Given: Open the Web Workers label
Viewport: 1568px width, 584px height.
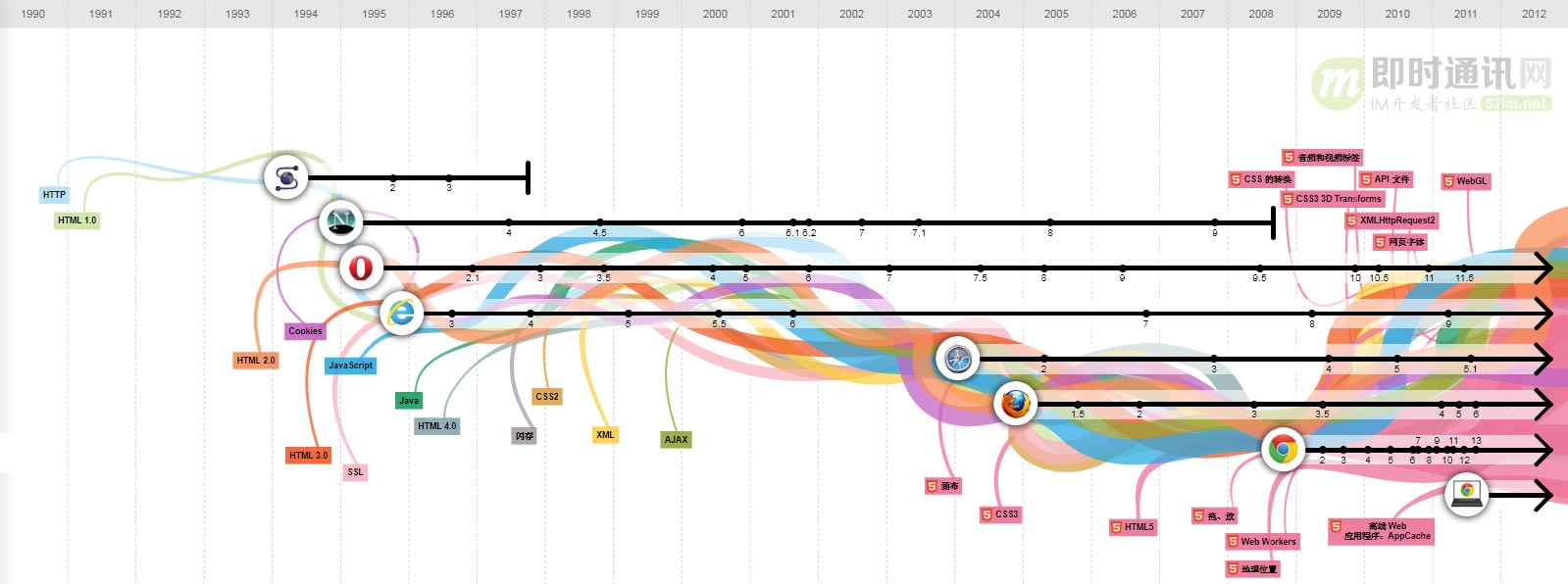Looking at the screenshot, I should (1262, 542).
